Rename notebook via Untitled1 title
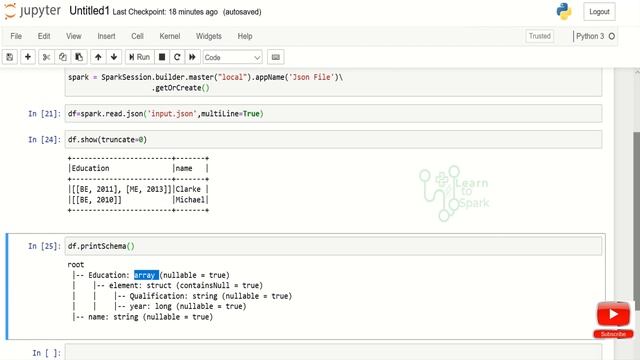The height and width of the screenshot is (360, 640). pyautogui.click(x=89, y=11)
